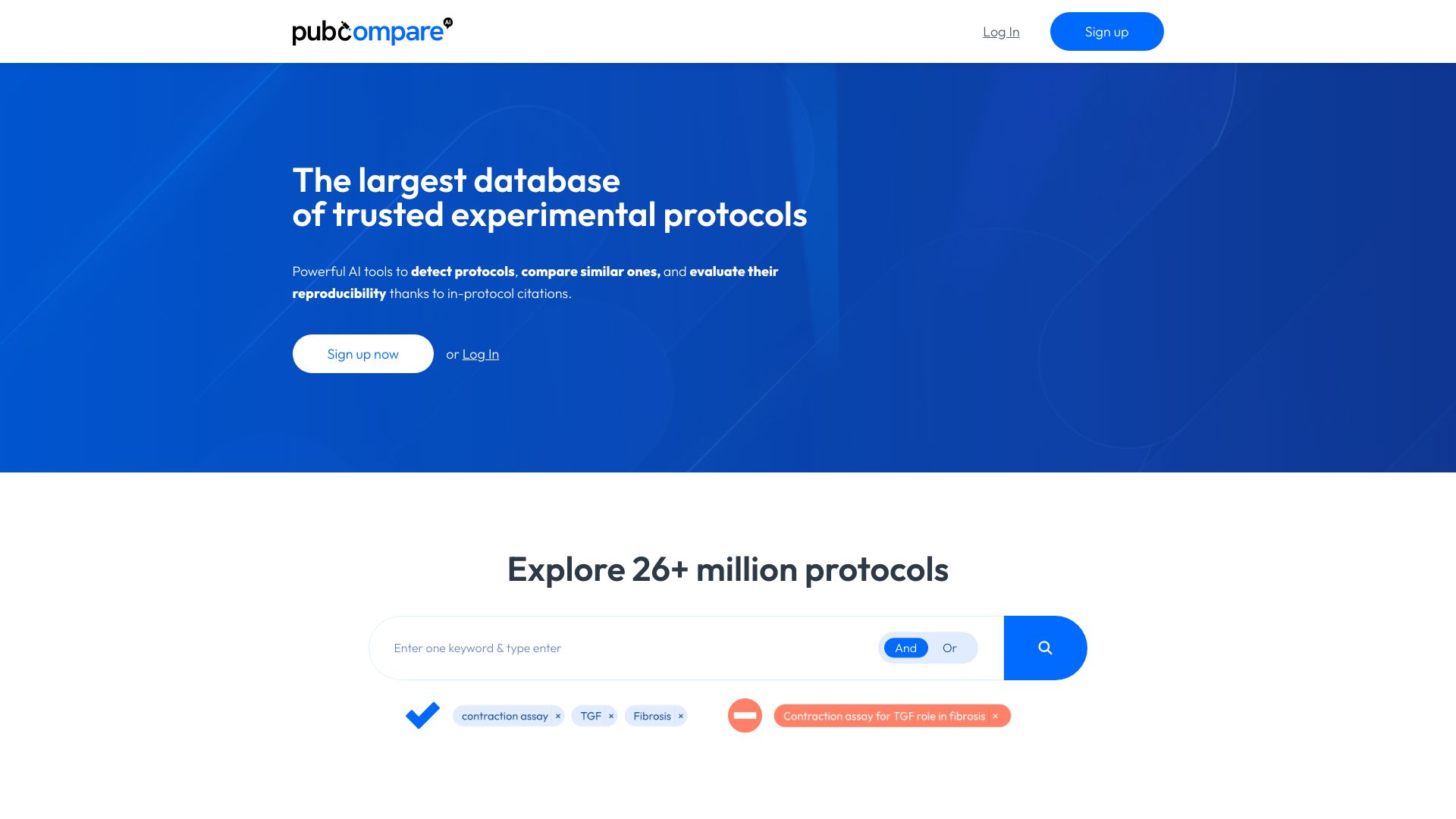Click the blue checkmark icon
The height and width of the screenshot is (819, 1456).
coord(421,715)
